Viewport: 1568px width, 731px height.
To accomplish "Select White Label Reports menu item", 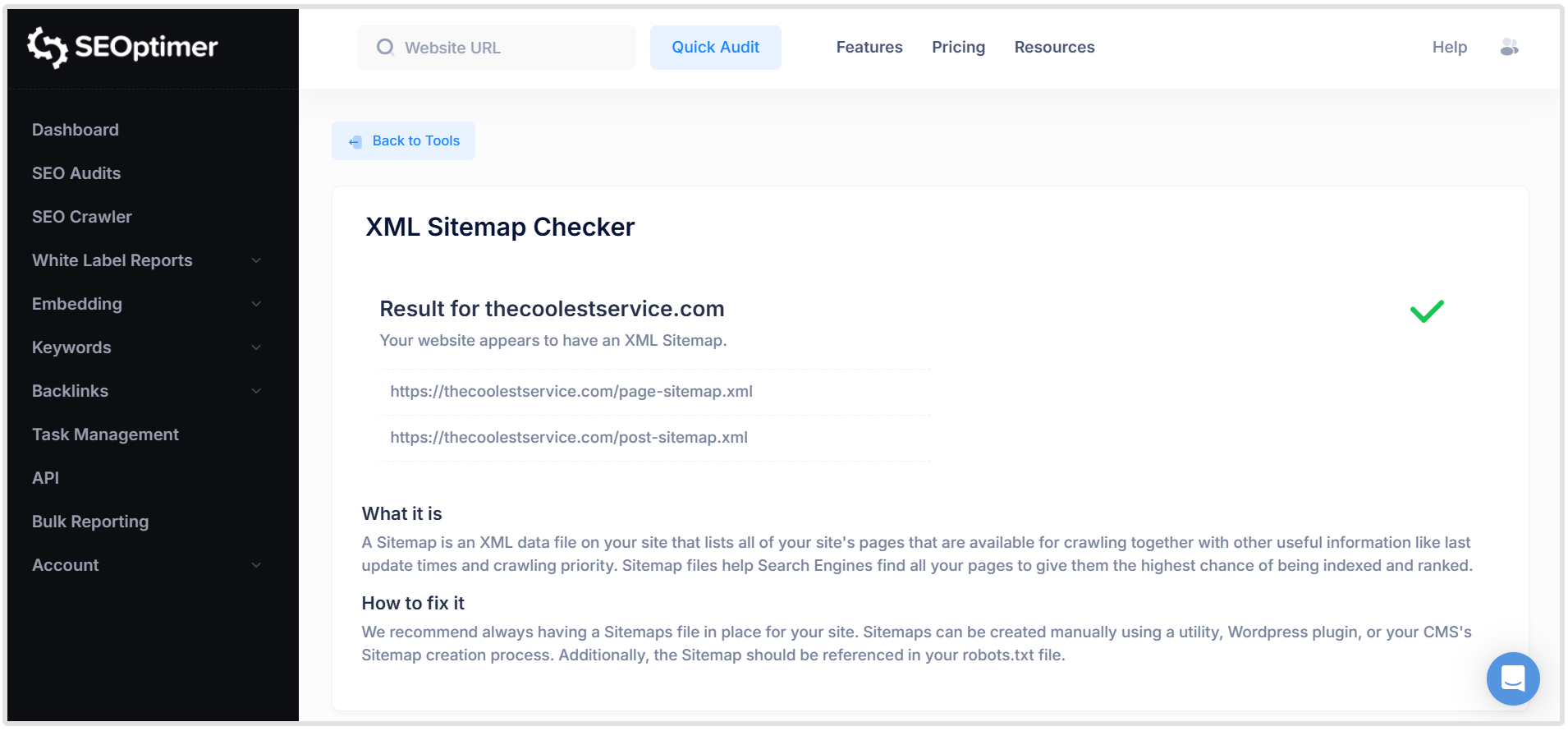I will [x=112, y=260].
